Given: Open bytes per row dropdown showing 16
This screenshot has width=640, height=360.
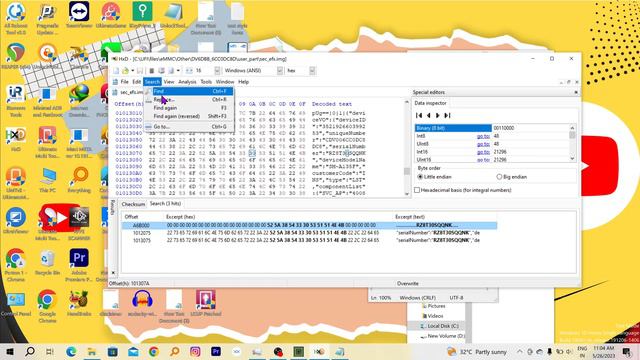Looking at the screenshot, I should click(x=217, y=71).
